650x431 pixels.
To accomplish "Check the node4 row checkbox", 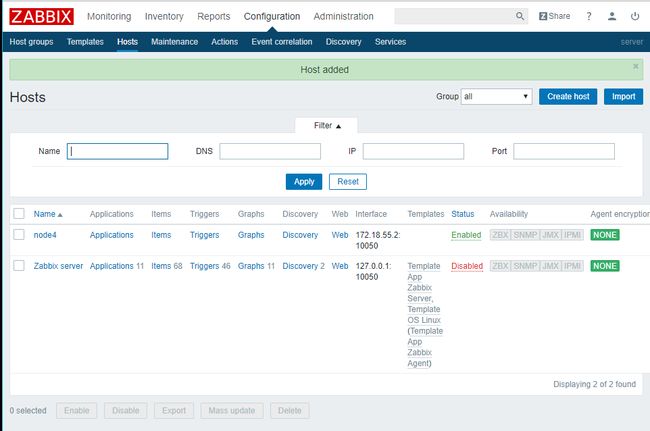I will (x=19, y=235).
